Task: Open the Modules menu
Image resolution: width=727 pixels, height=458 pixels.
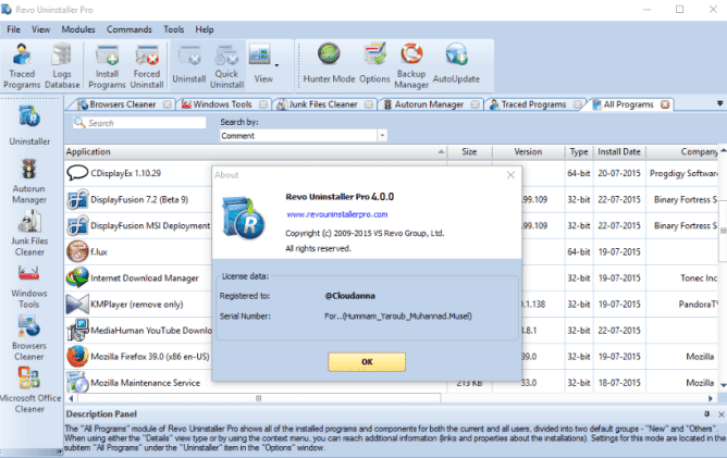Action: pos(78,30)
